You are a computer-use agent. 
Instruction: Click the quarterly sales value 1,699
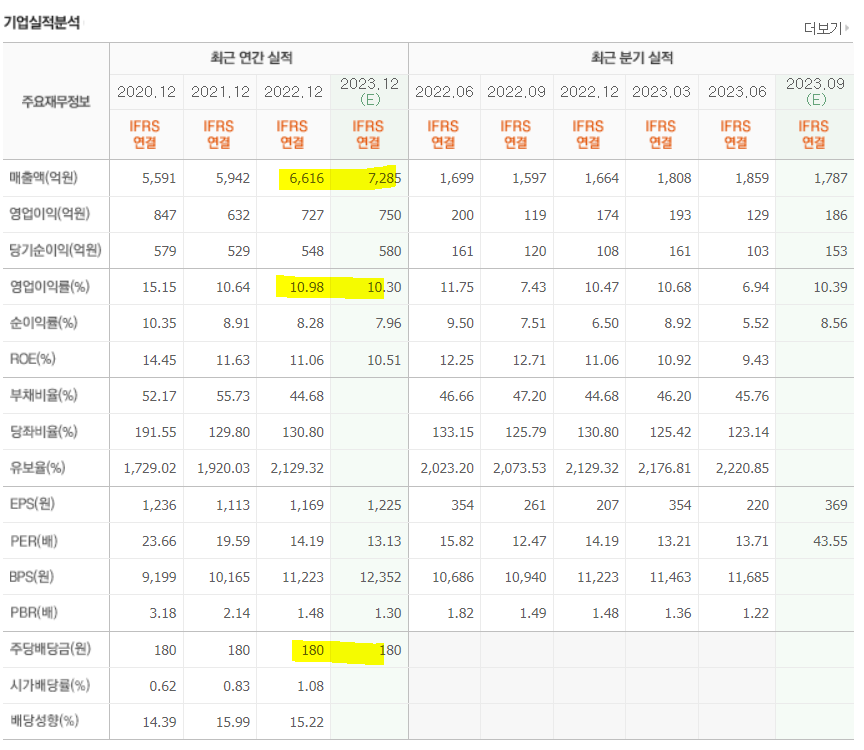[x=456, y=179]
